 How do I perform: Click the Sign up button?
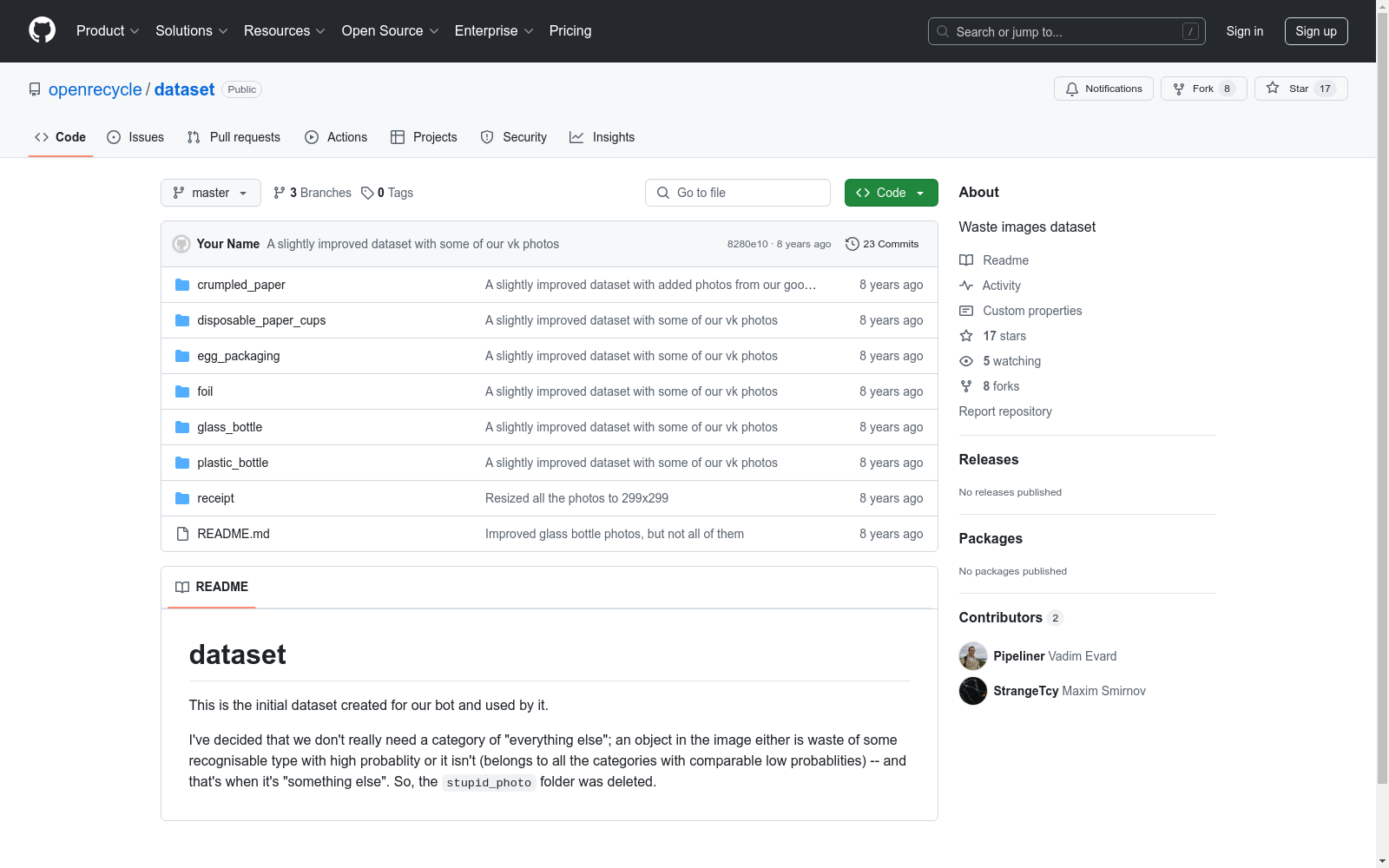[x=1316, y=31]
